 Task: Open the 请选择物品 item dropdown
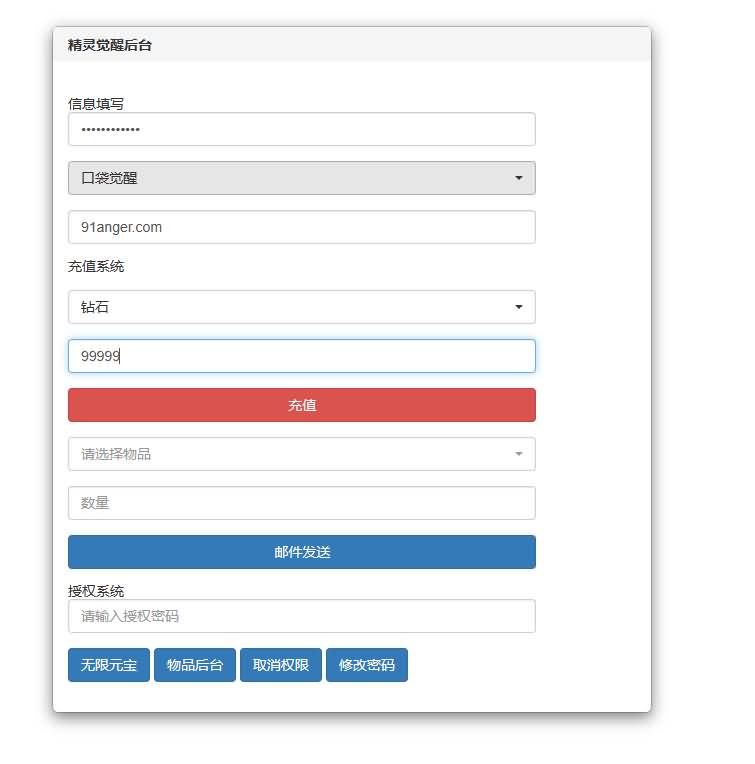tap(301, 454)
